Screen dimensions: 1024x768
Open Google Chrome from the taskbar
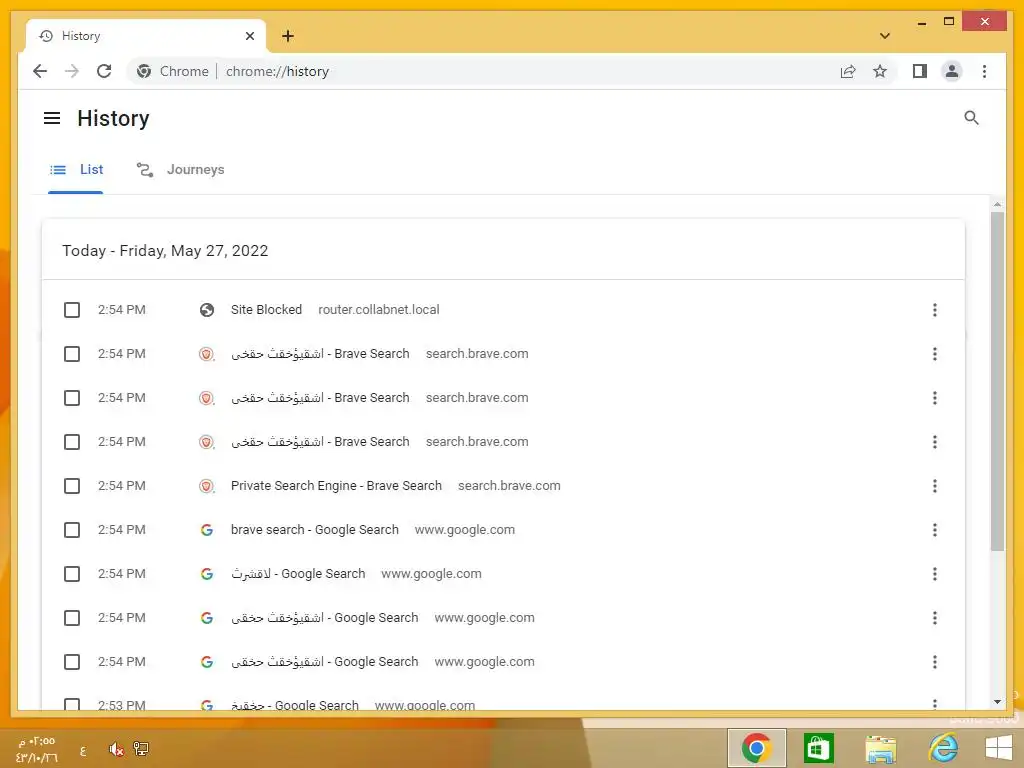[x=757, y=748]
